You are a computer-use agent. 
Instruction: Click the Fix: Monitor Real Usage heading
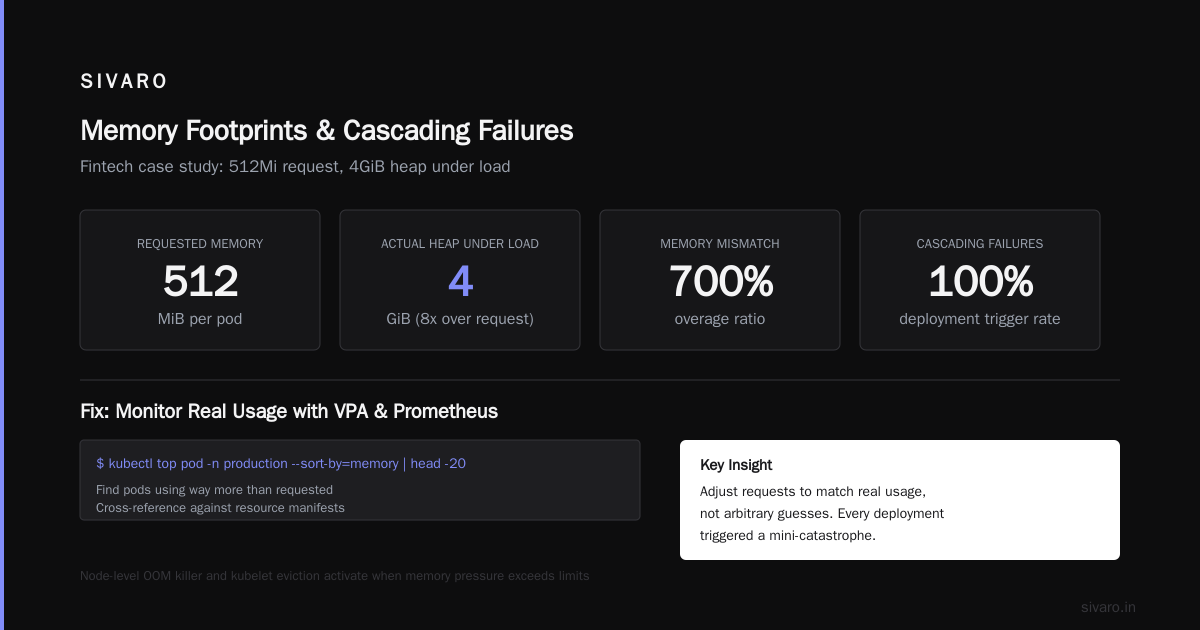click(289, 411)
